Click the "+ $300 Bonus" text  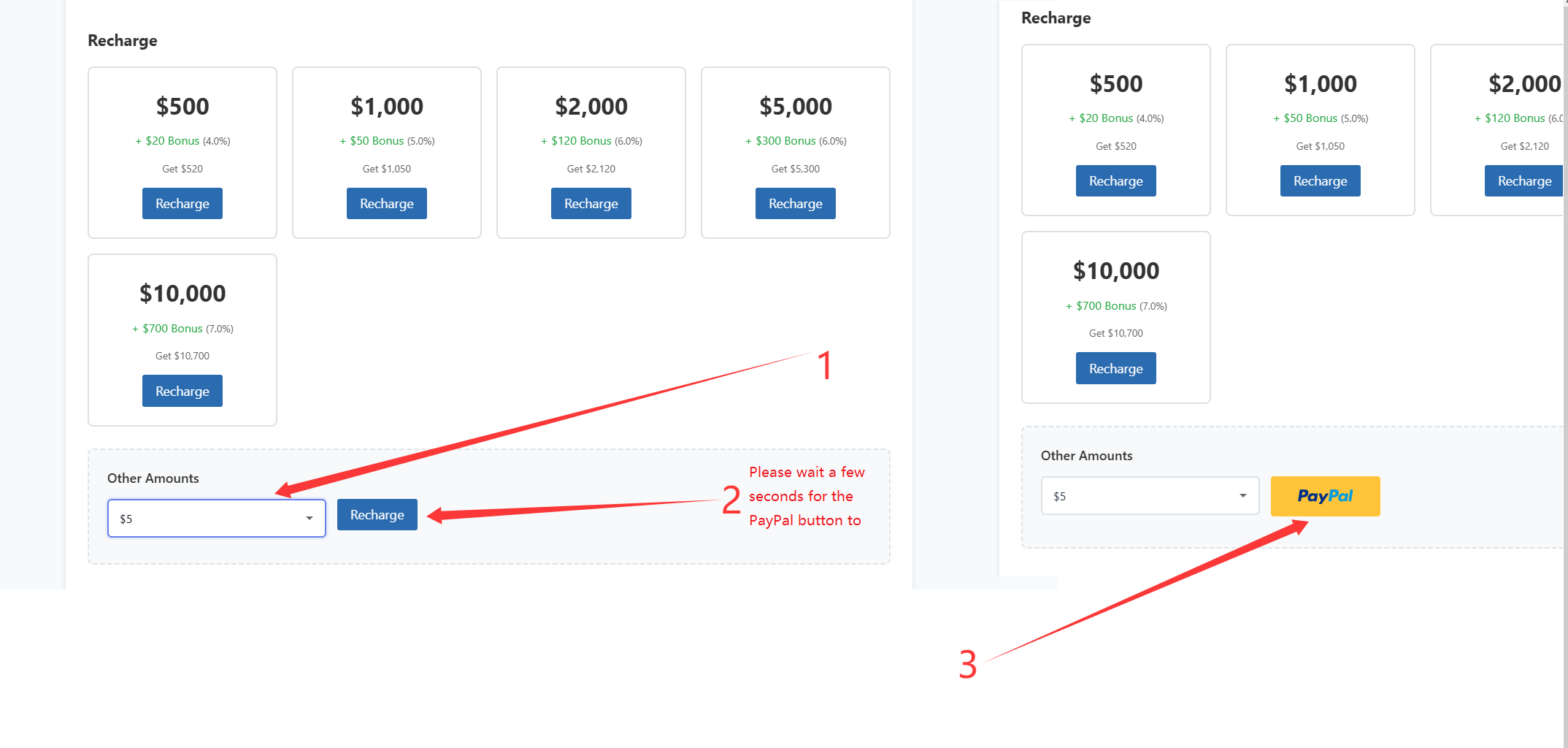coord(780,141)
